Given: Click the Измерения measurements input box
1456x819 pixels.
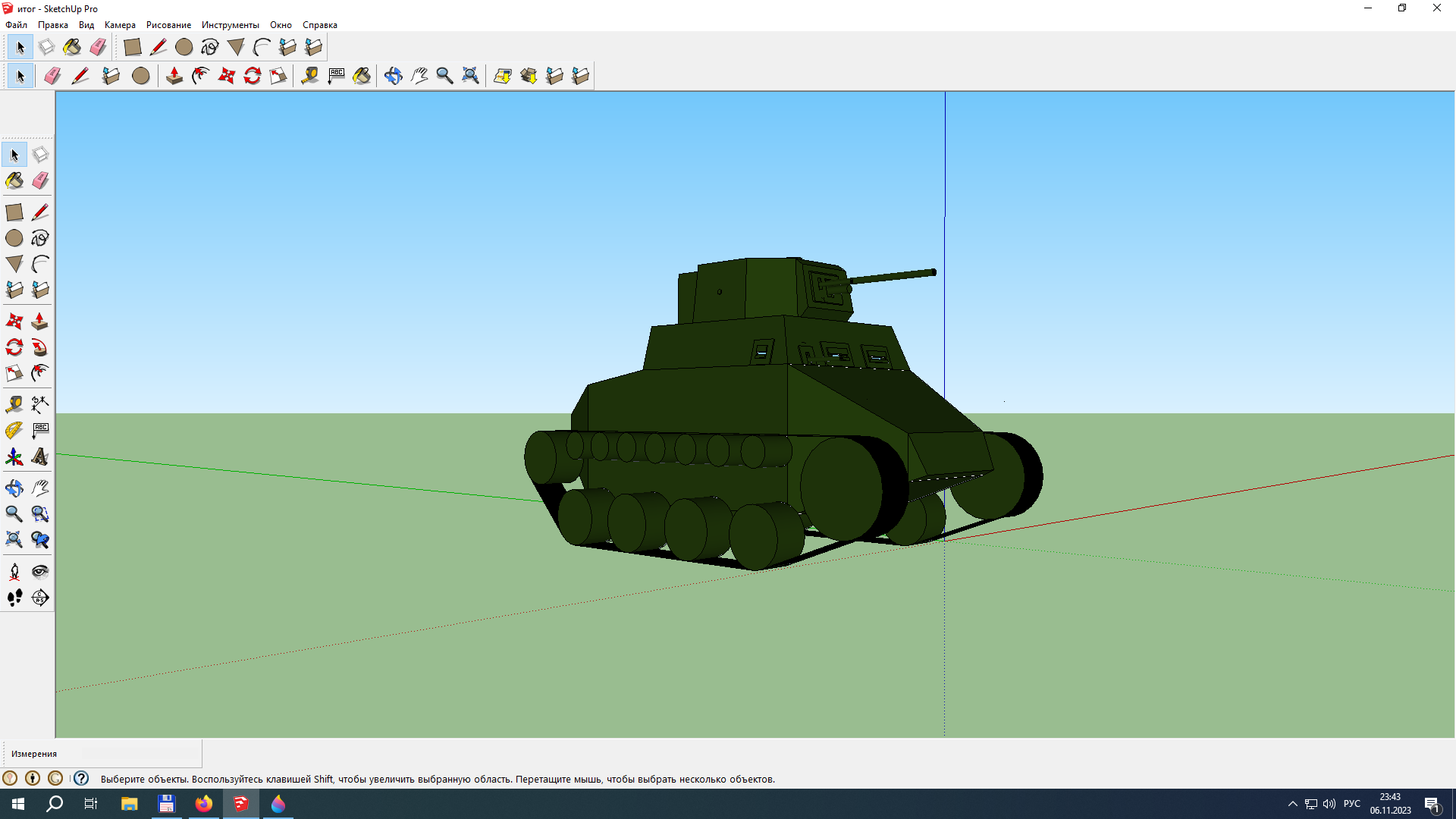Looking at the screenshot, I should [x=140, y=754].
